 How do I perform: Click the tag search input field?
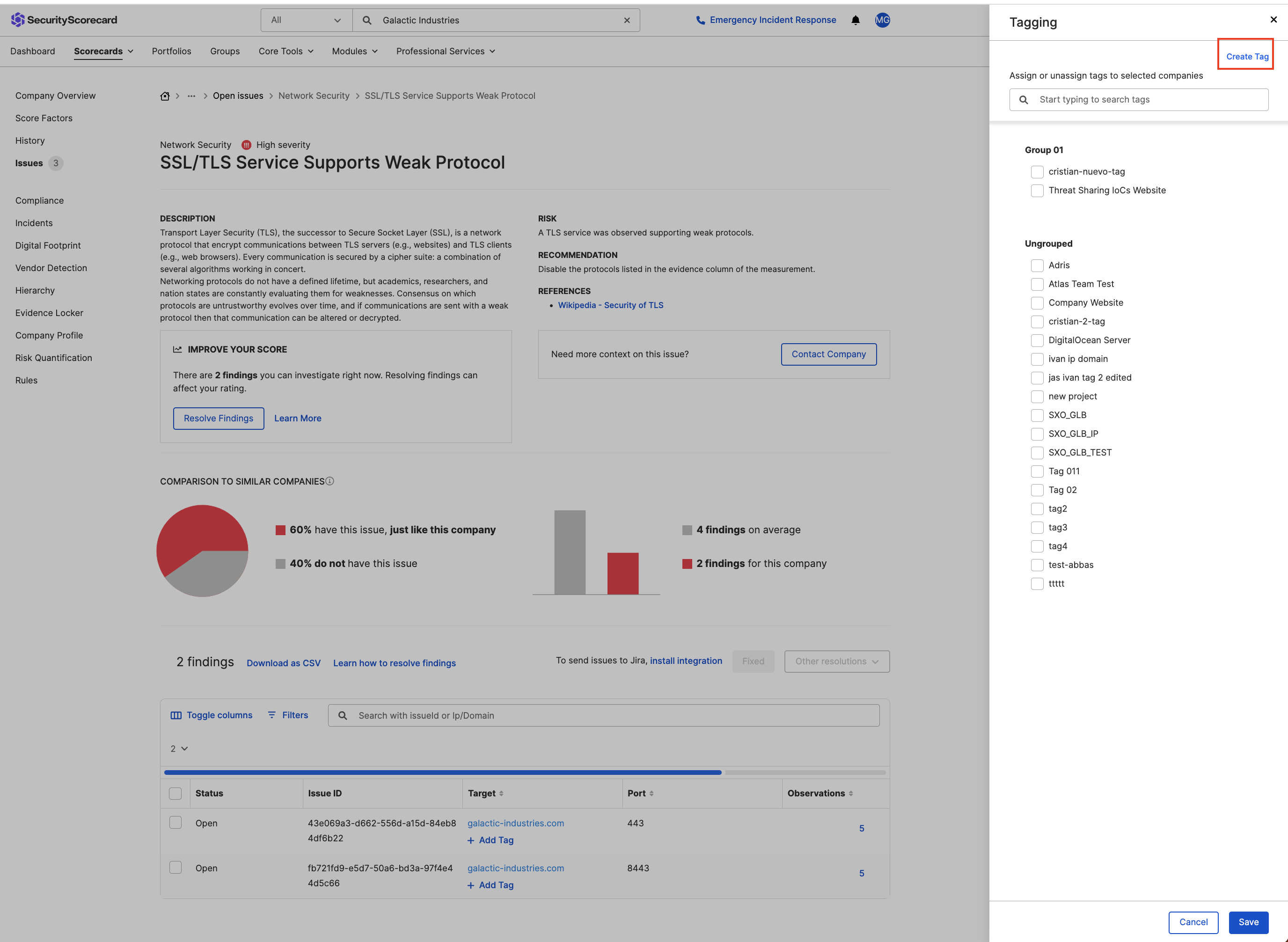click(x=1139, y=100)
